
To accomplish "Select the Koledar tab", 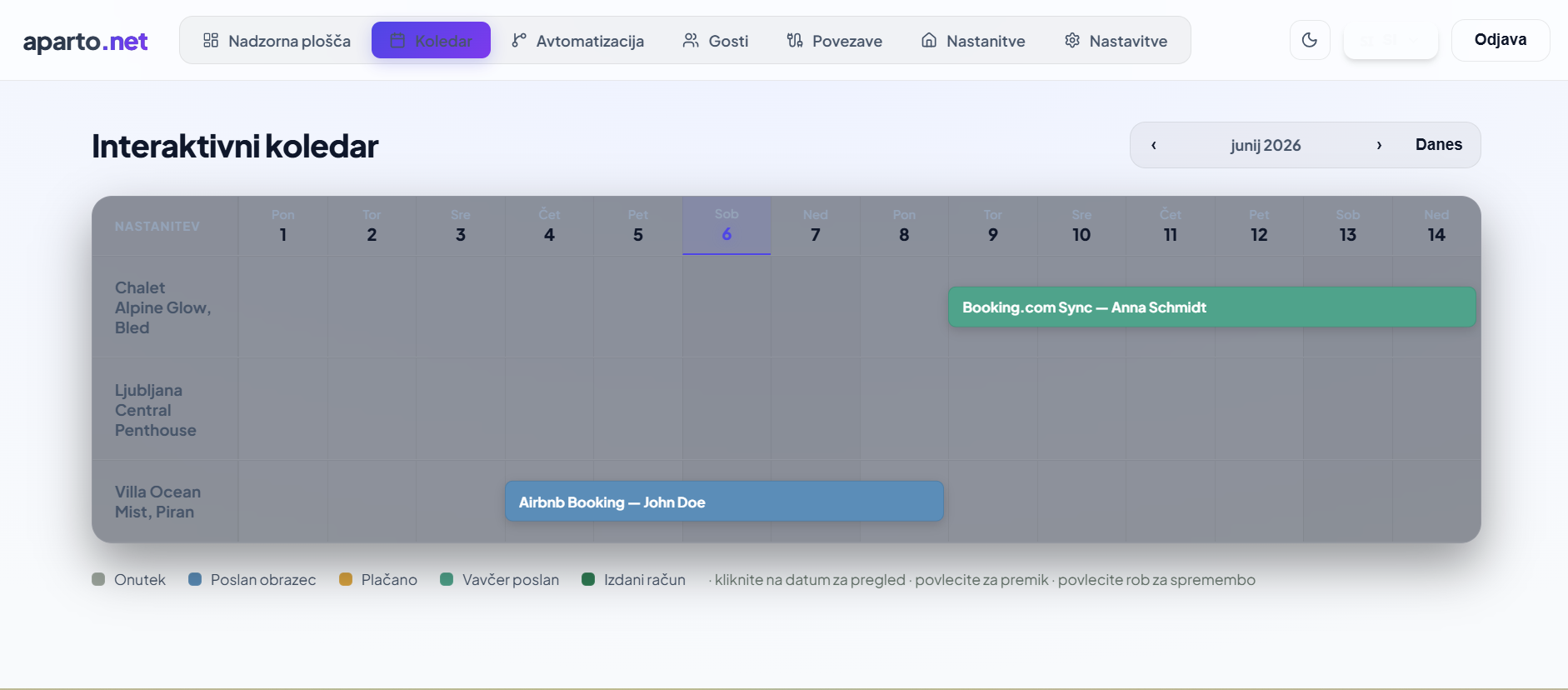I will [431, 41].
